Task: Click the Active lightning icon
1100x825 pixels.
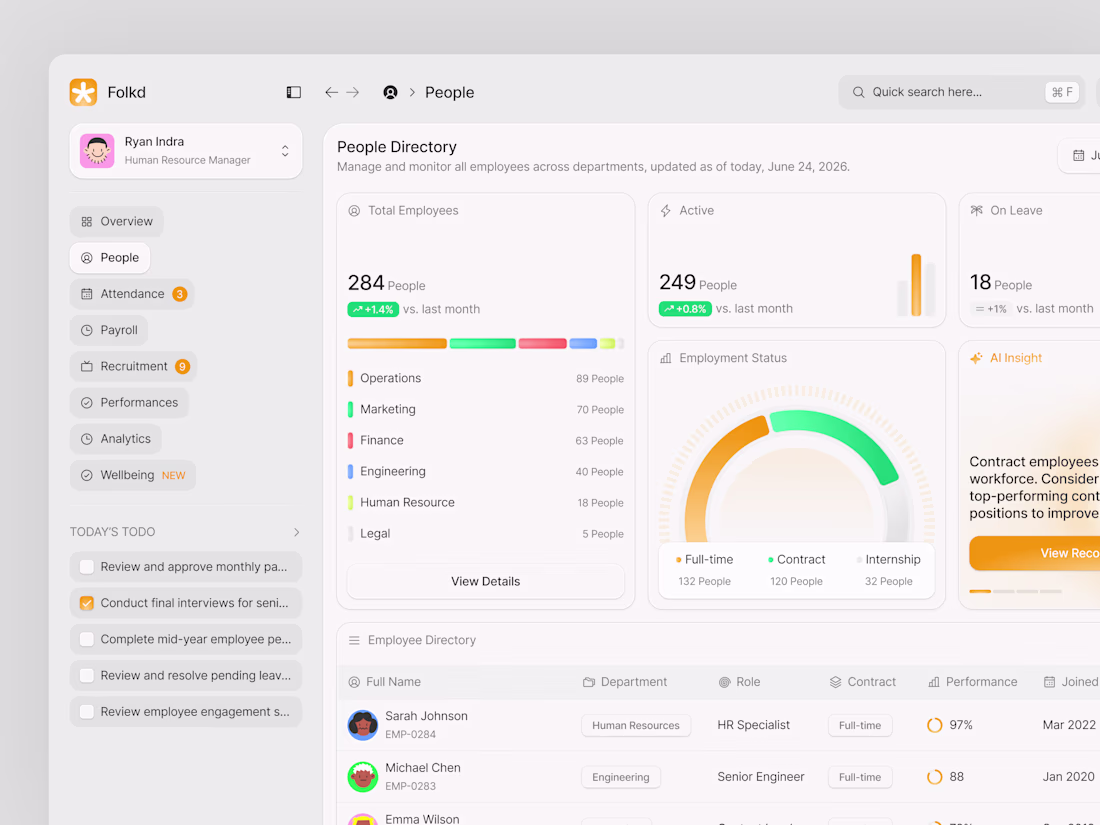Action: (x=665, y=210)
